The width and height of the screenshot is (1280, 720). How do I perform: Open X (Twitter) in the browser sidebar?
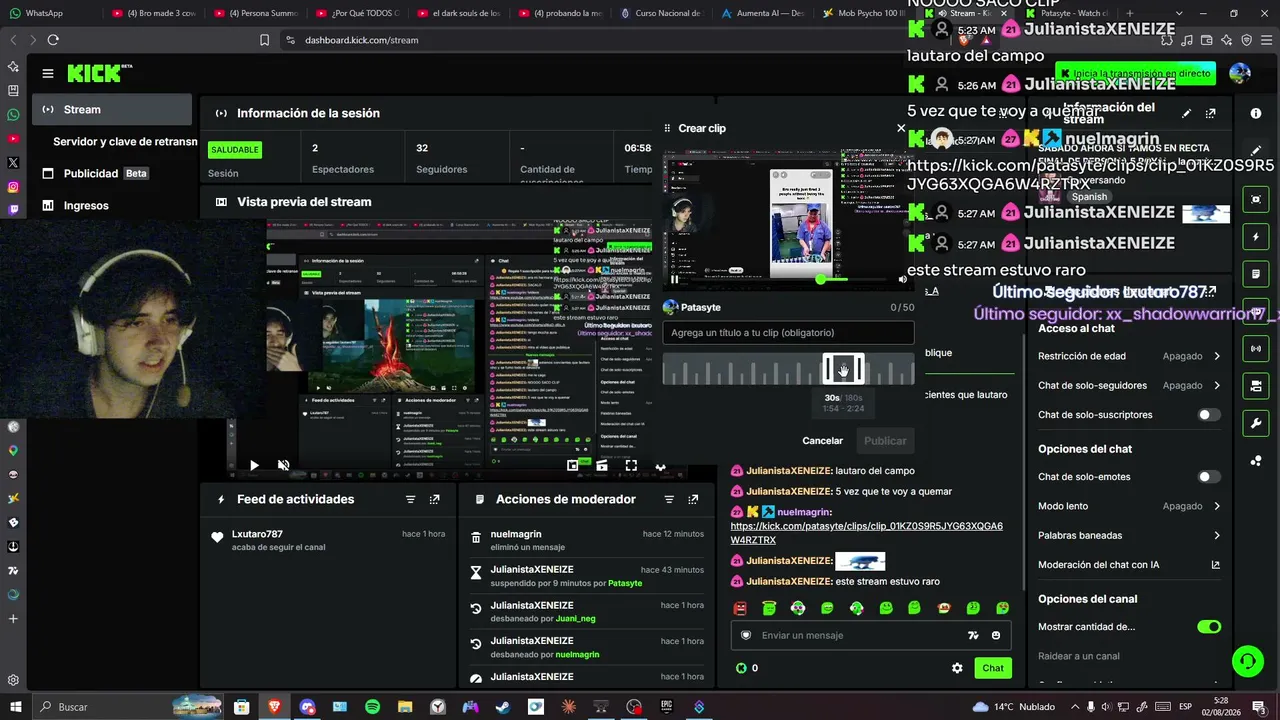(x=13, y=162)
